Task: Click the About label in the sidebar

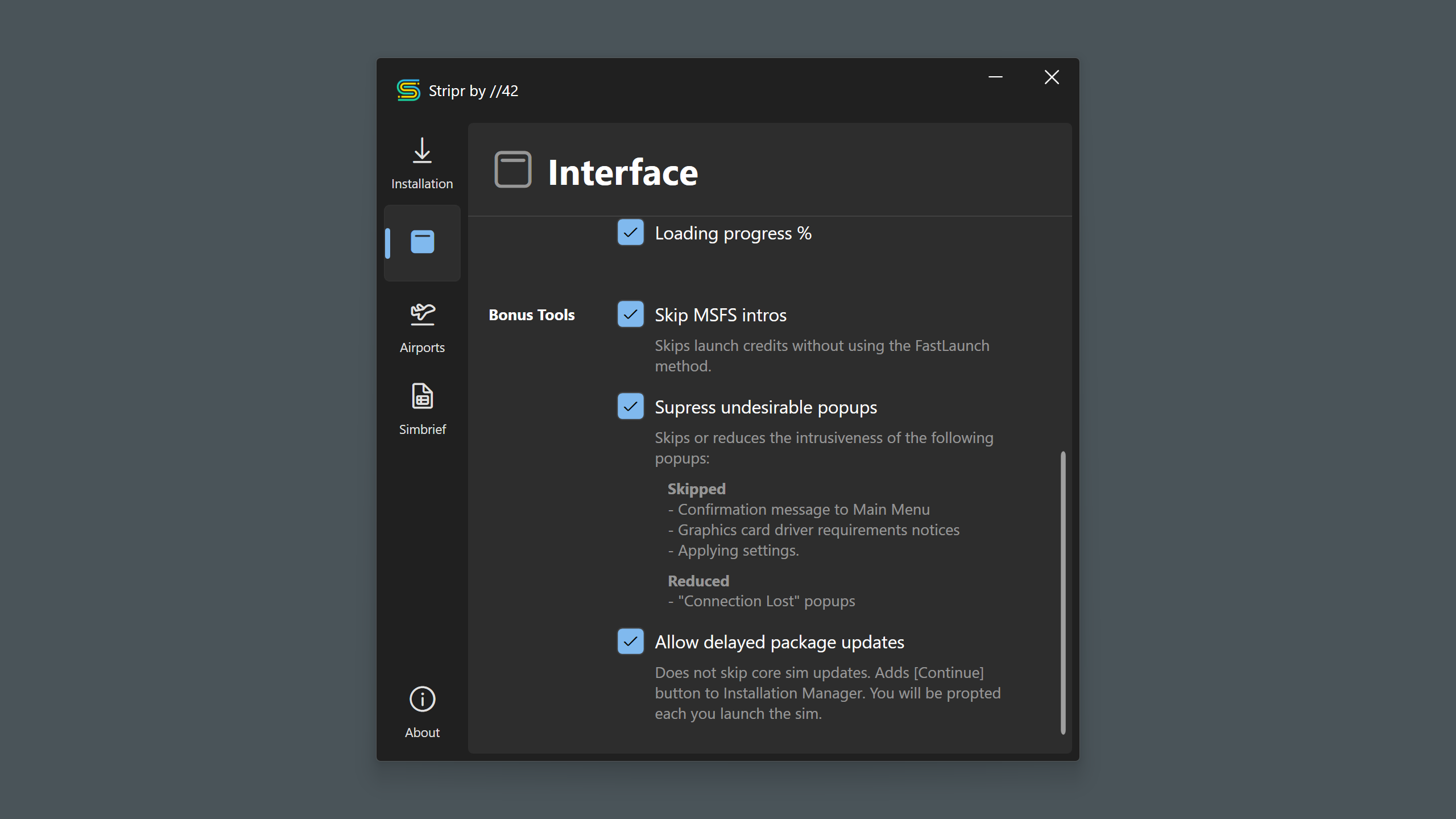Action: (422, 733)
